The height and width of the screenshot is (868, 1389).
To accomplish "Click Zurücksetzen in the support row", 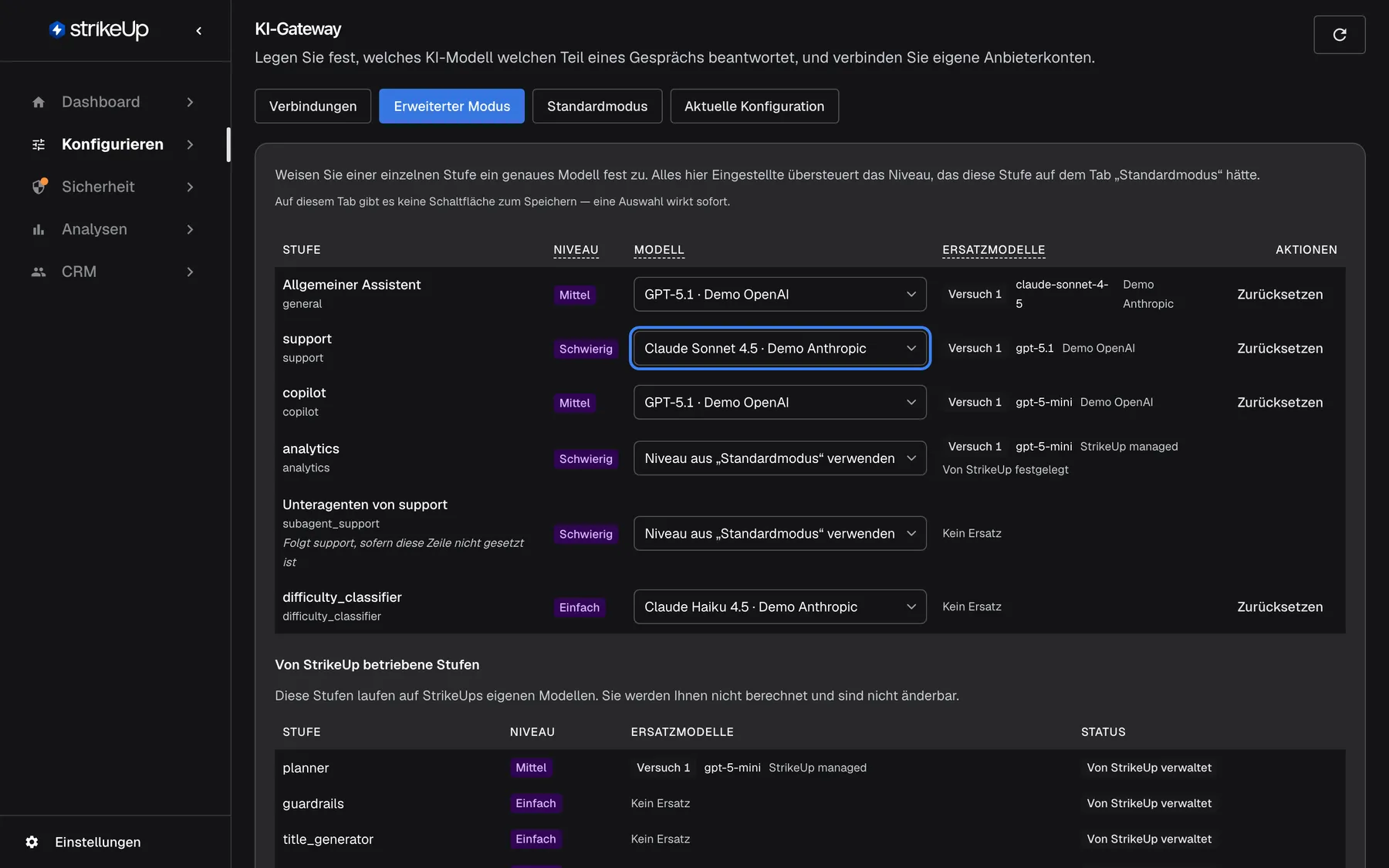I will 1279,348.
